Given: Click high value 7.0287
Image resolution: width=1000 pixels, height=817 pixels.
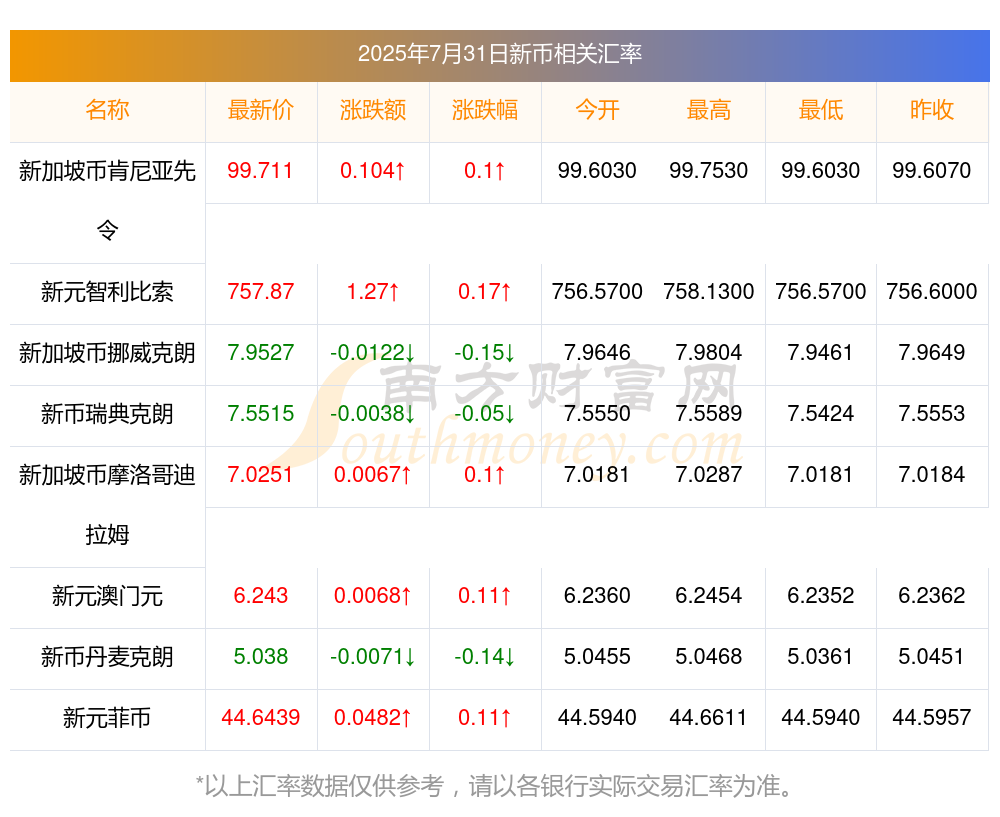Looking at the screenshot, I should [709, 475].
